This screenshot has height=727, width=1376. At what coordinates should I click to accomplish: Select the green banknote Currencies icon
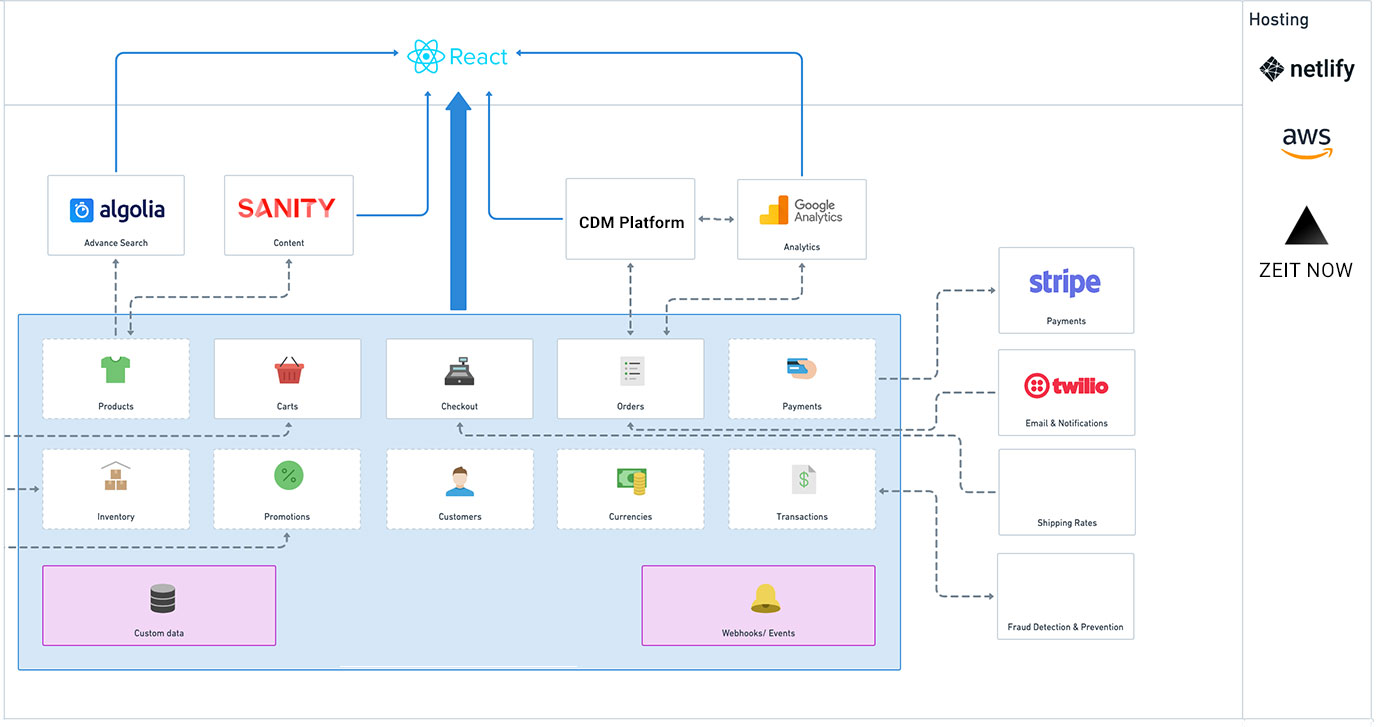(631, 481)
